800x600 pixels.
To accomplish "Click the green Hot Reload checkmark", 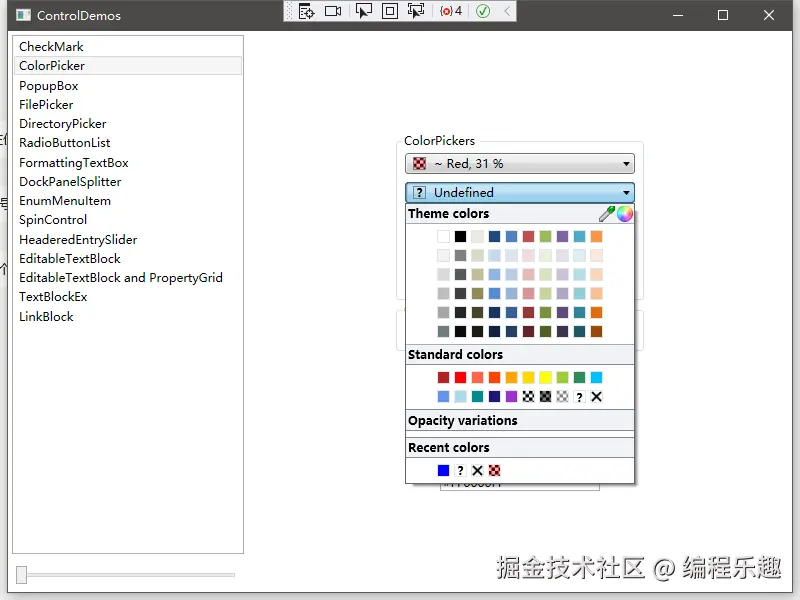I will pos(483,11).
